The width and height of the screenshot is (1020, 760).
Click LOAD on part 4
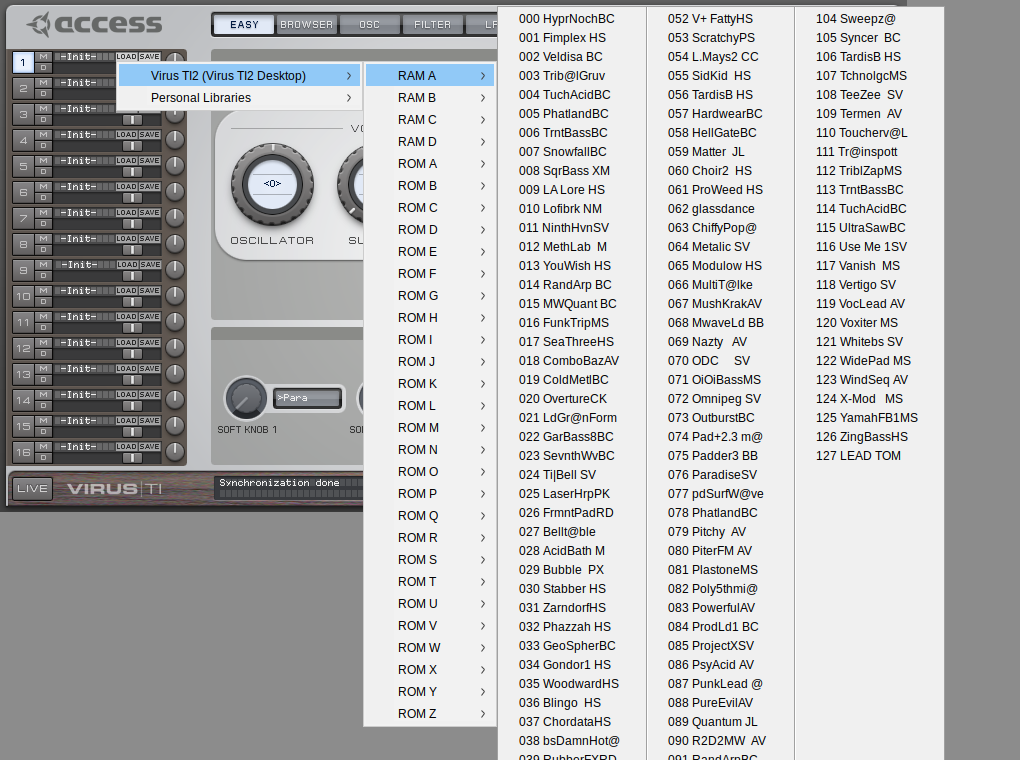click(x=126, y=135)
